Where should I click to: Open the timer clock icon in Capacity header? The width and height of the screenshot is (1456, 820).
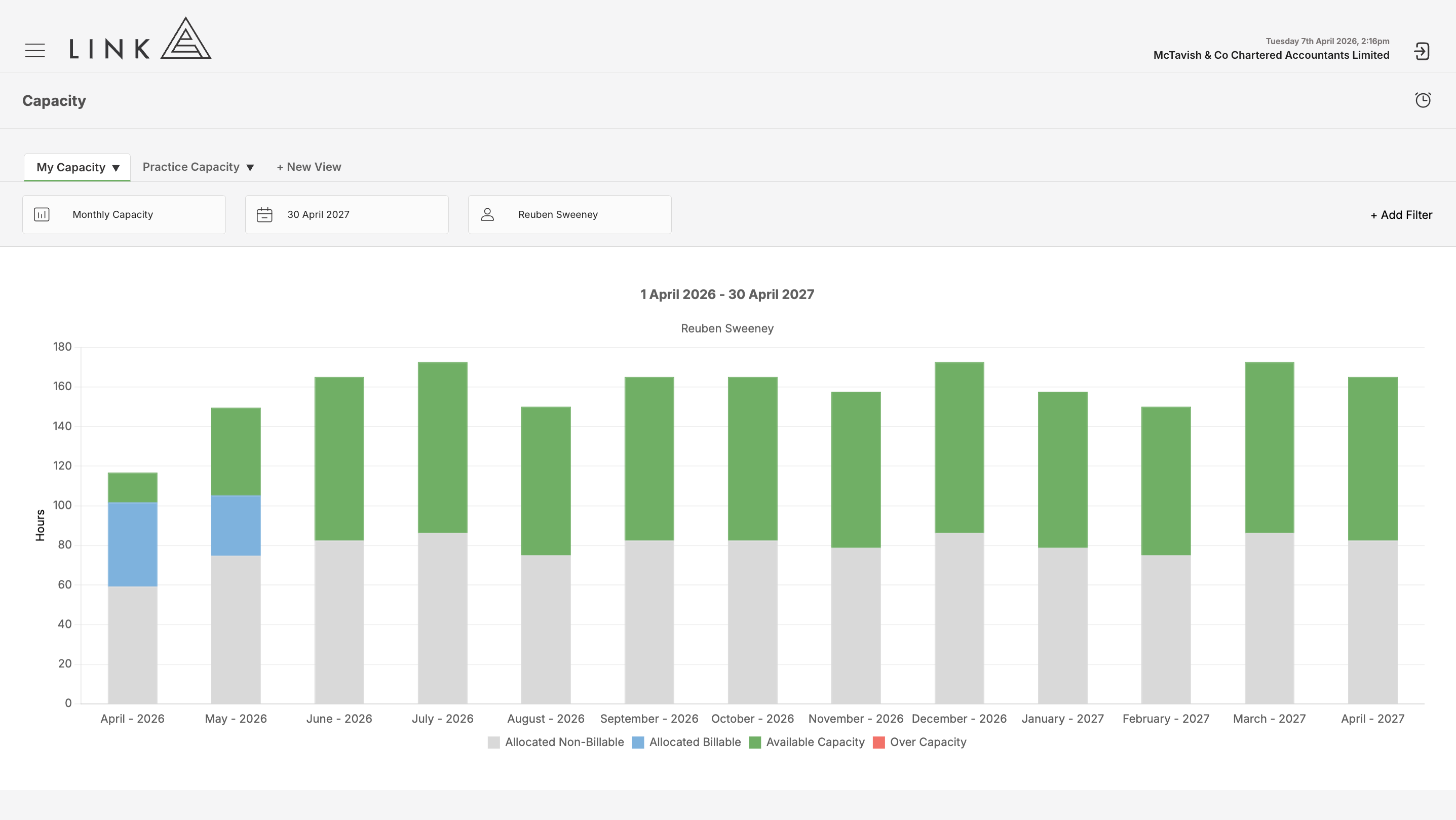click(1423, 100)
